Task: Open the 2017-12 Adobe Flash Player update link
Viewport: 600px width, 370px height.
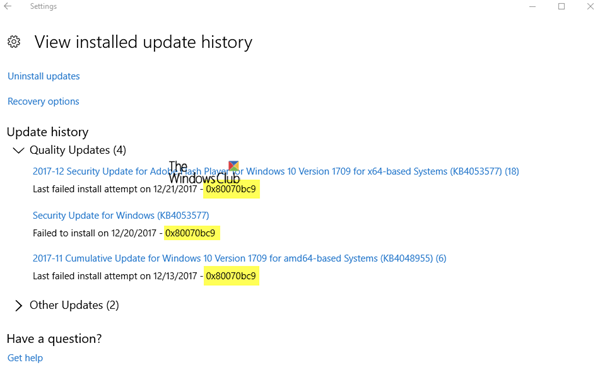Action: tap(276, 171)
